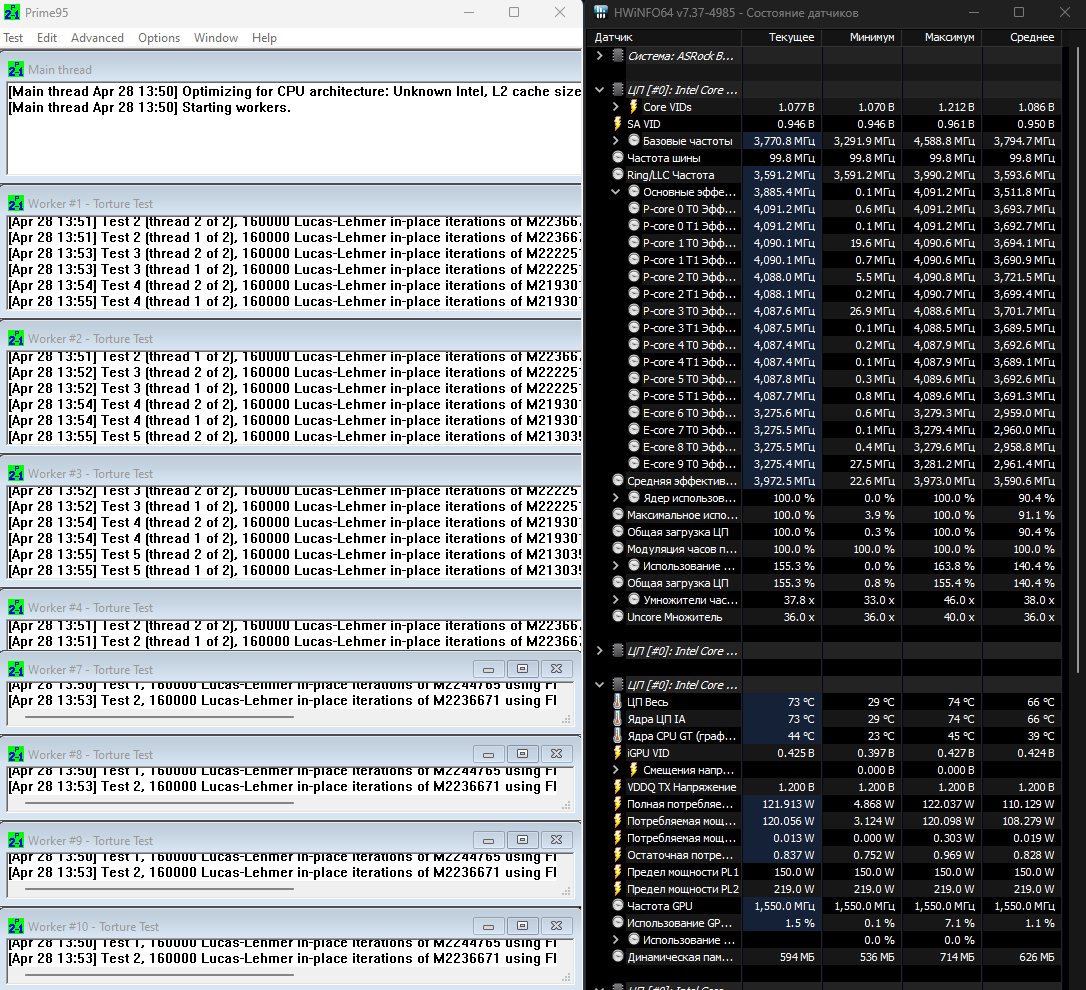
Task: Click the clock icon beside Частота шины
Action: pyautogui.click(x=618, y=157)
